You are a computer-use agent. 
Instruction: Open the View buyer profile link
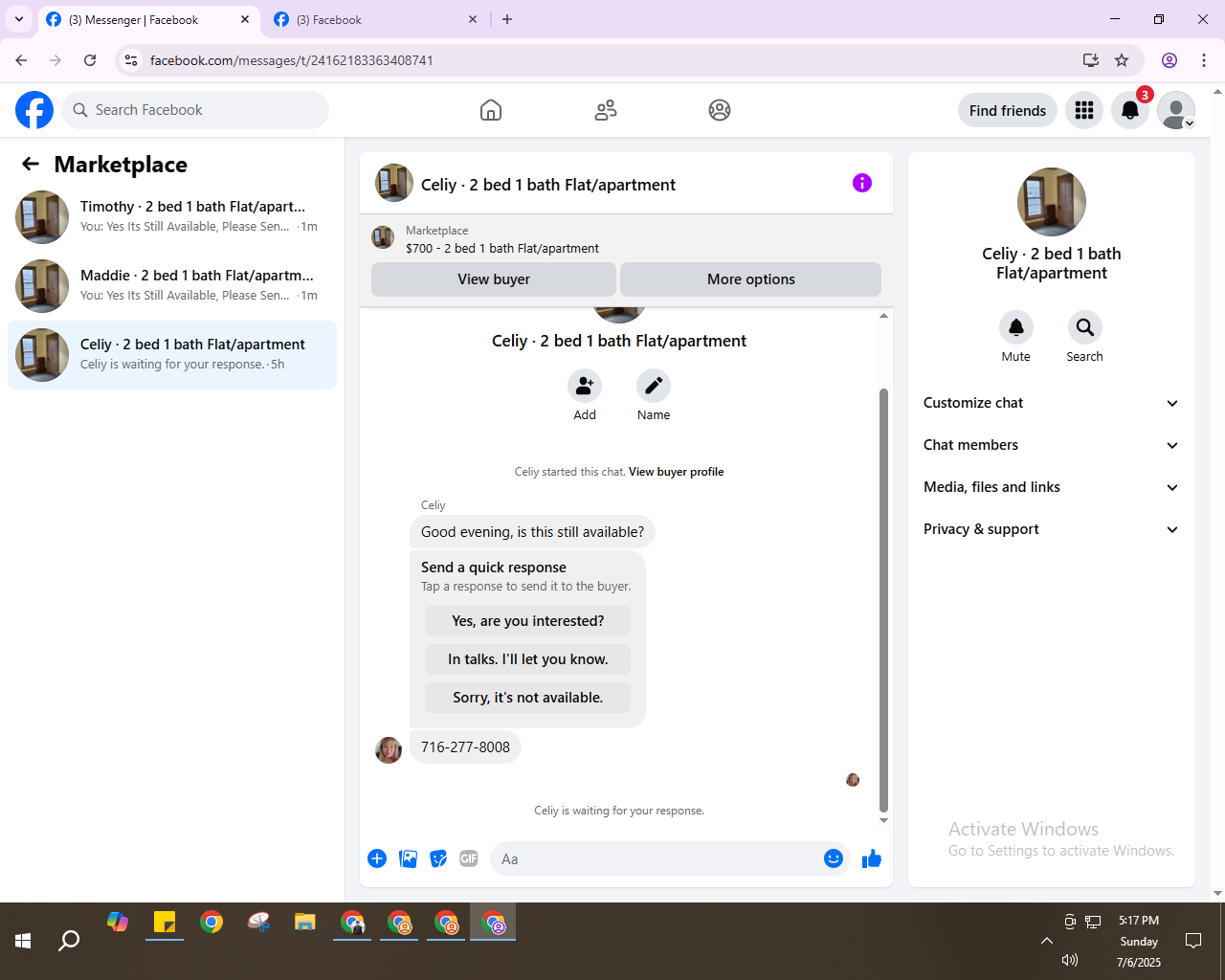tap(676, 472)
